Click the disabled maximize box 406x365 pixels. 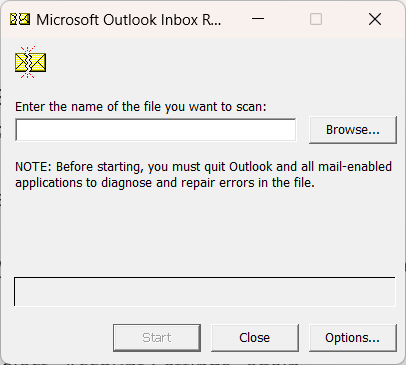(x=316, y=19)
